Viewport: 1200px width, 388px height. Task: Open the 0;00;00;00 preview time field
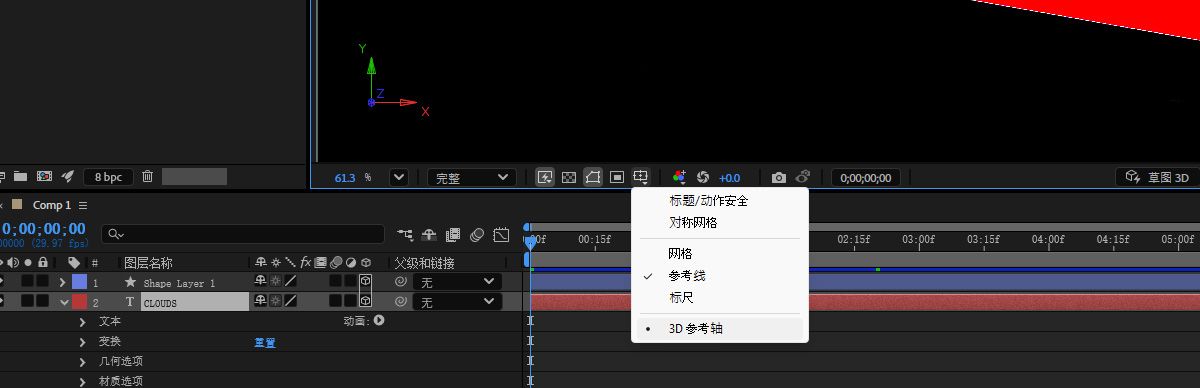click(x=866, y=177)
